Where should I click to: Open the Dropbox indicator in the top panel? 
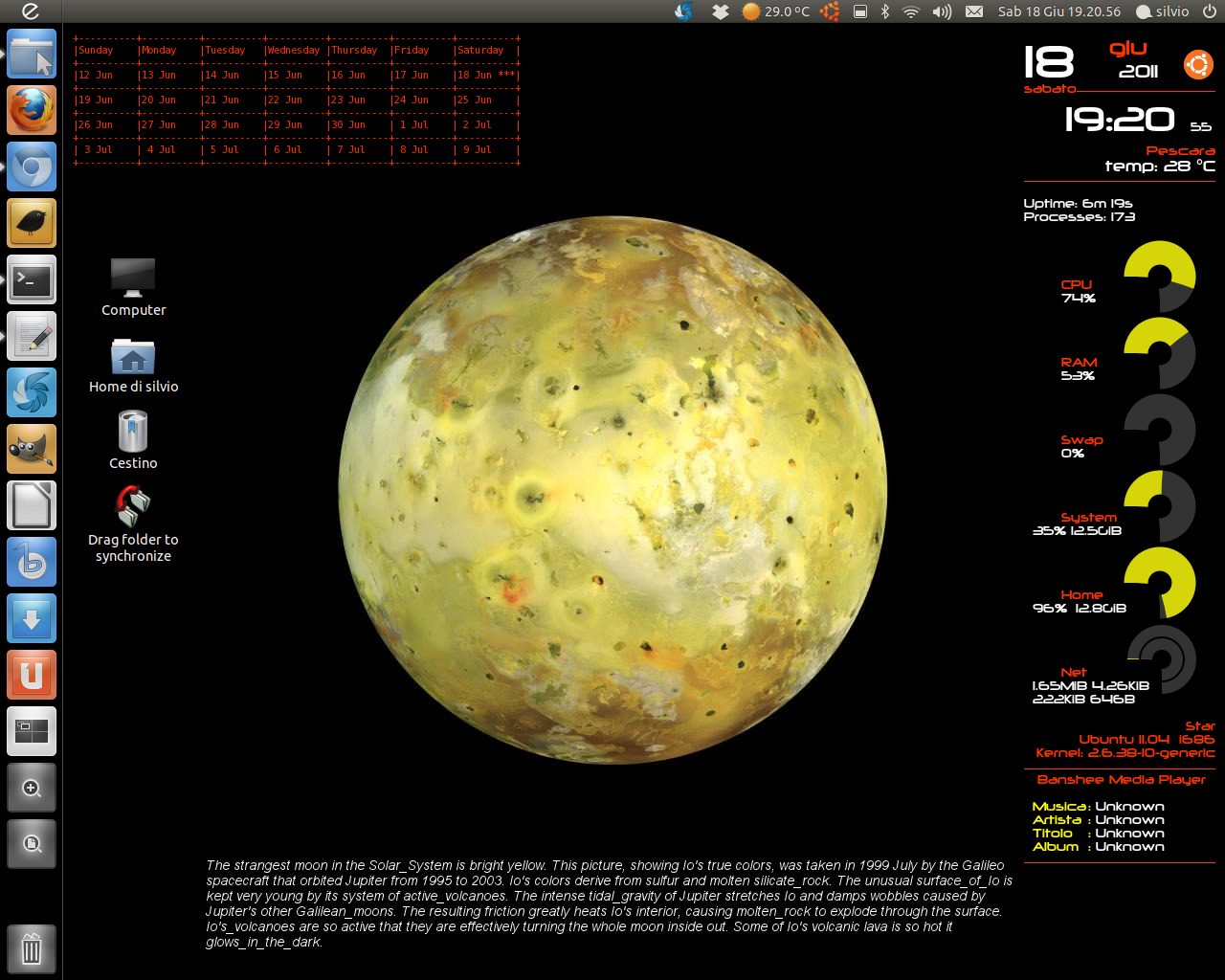tap(721, 11)
